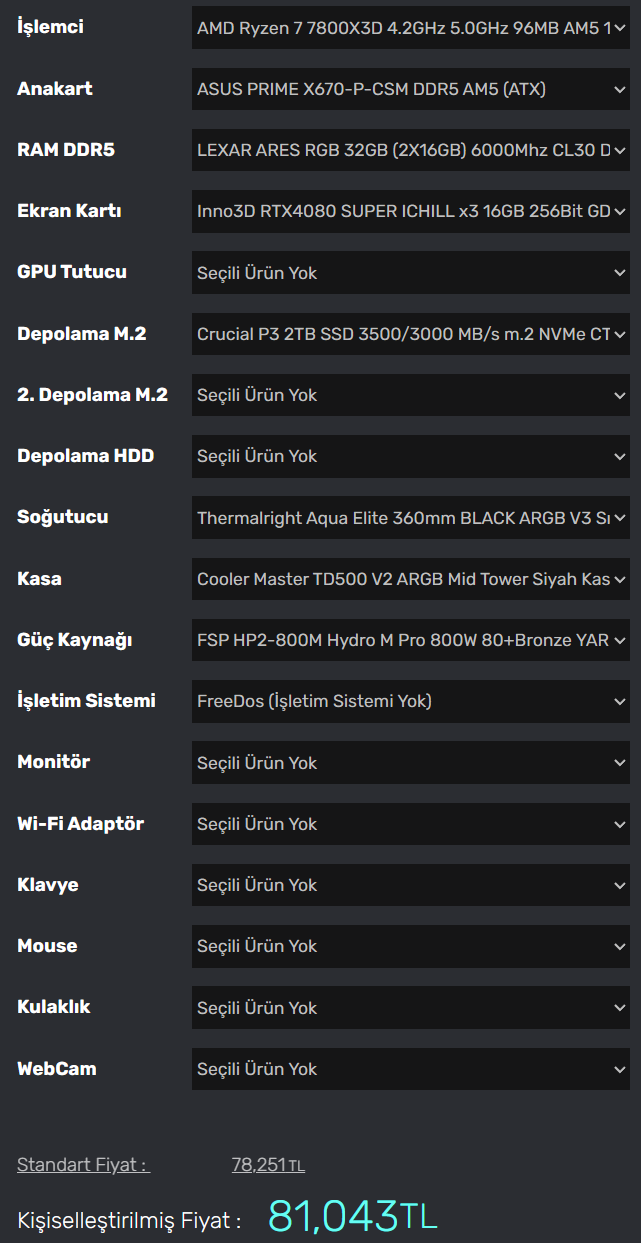
Task: Open the Wi-Fi Adaptör dropdown
Action: point(410,824)
